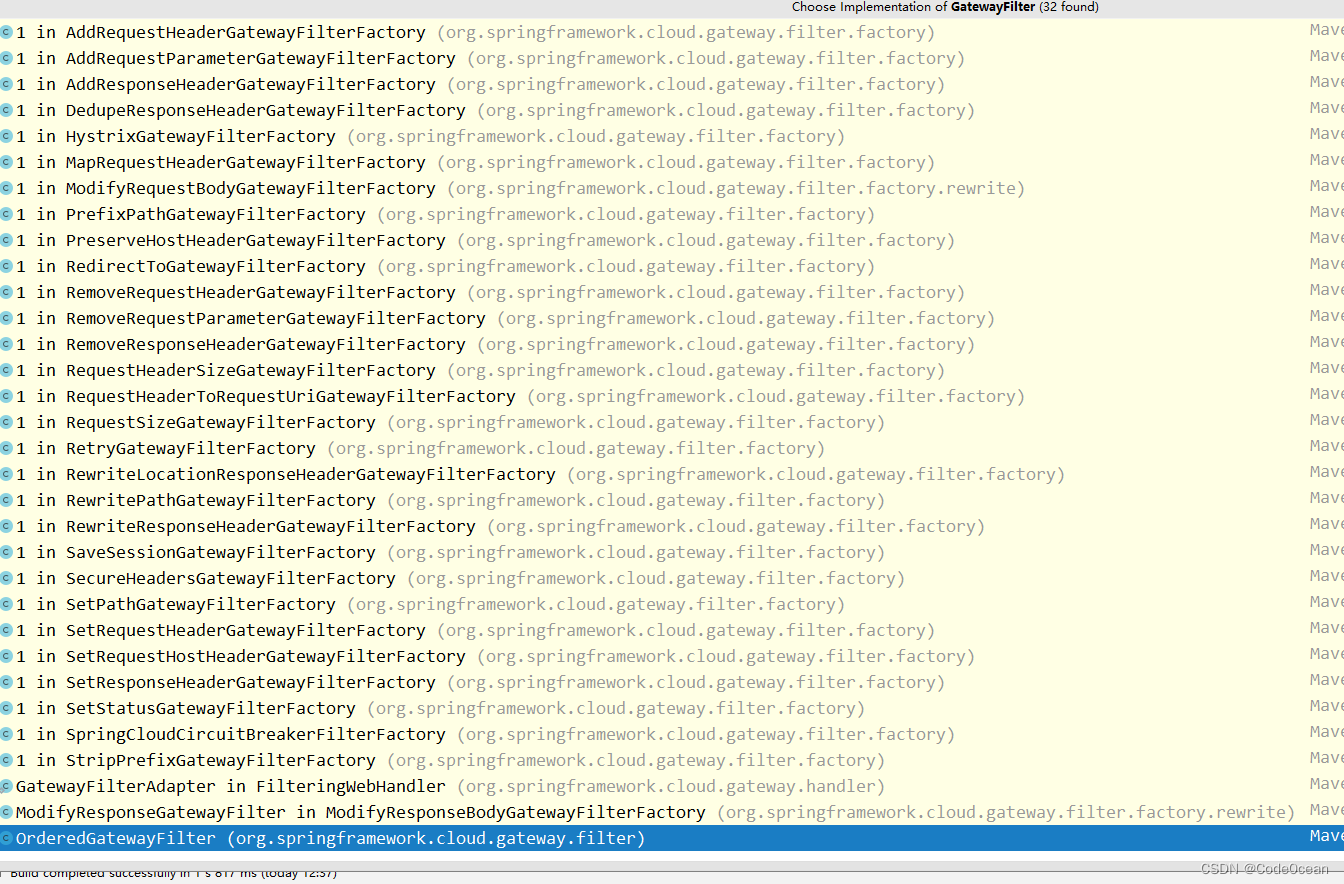Select RemoveRequestHeaderGatewayFilterFactory row

pyautogui.click(x=672, y=292)
